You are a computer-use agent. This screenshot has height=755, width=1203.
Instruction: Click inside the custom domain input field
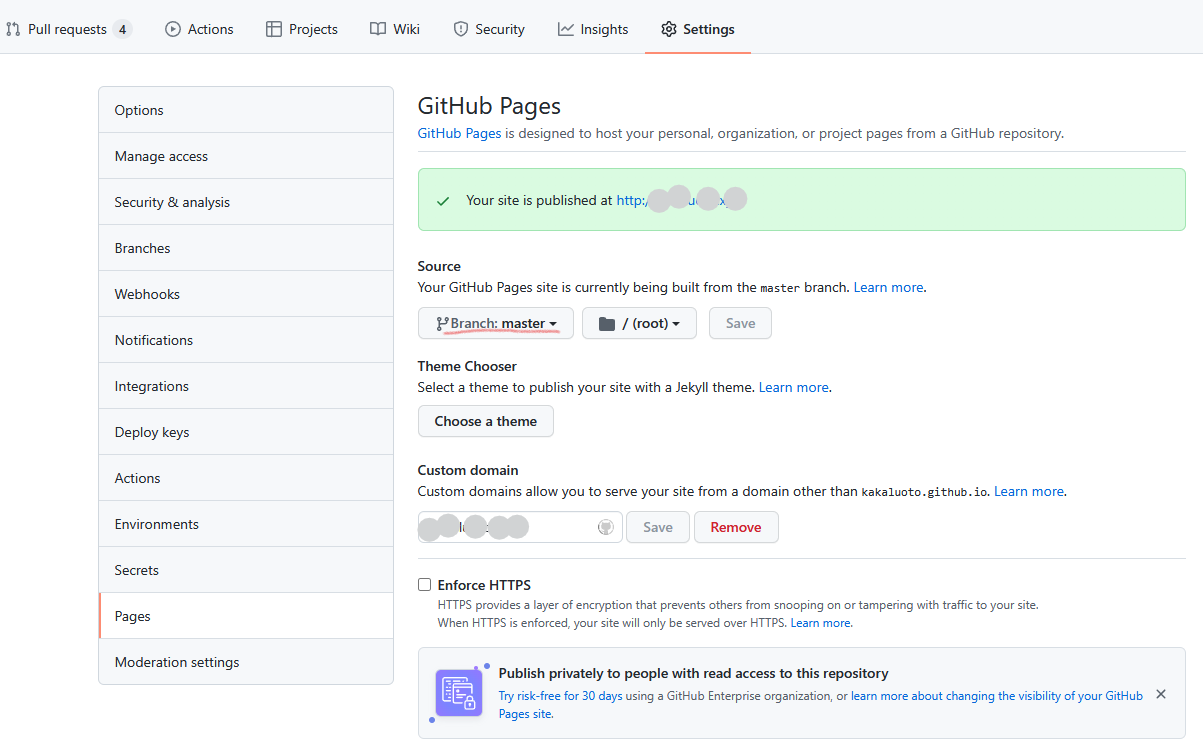coord(505,527)
